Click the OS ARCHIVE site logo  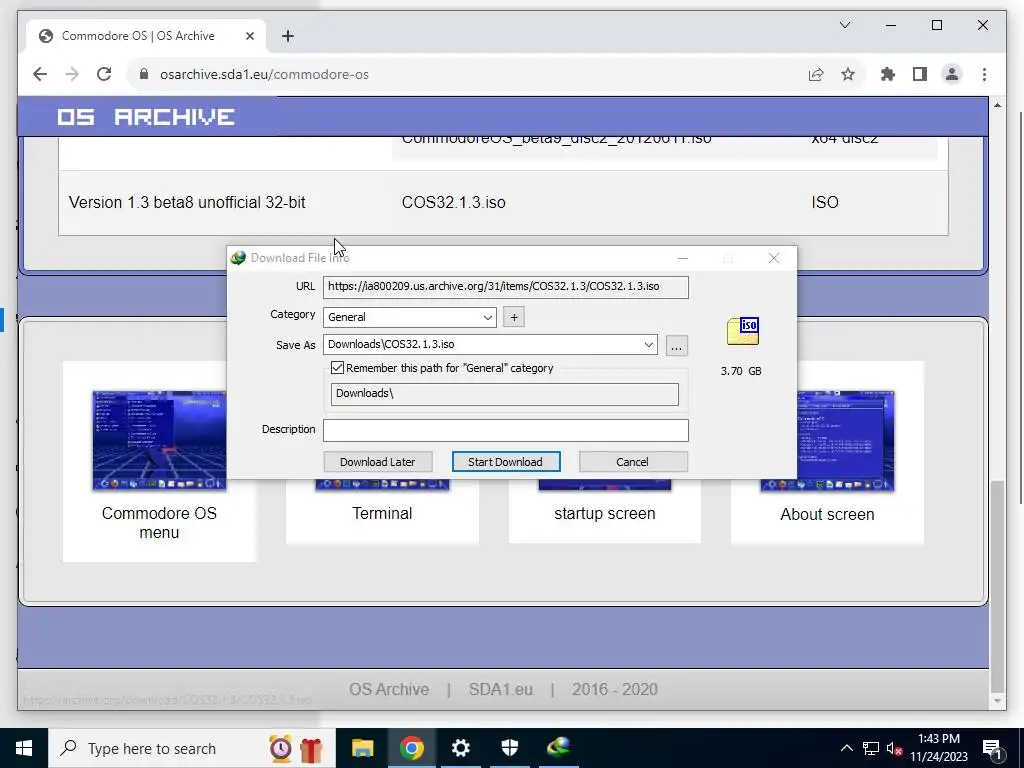click(146, 117)
